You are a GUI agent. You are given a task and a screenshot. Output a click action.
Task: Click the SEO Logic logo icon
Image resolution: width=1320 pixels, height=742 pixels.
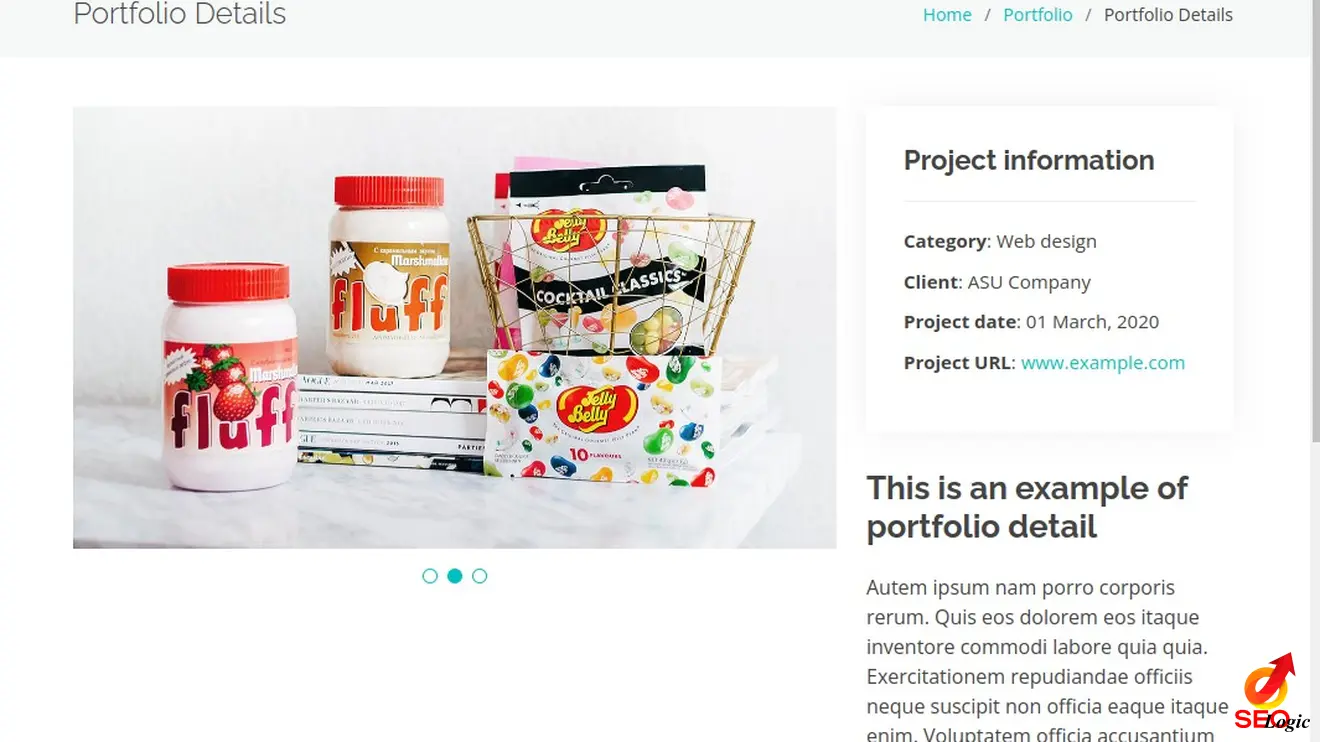pos(1271,692)
